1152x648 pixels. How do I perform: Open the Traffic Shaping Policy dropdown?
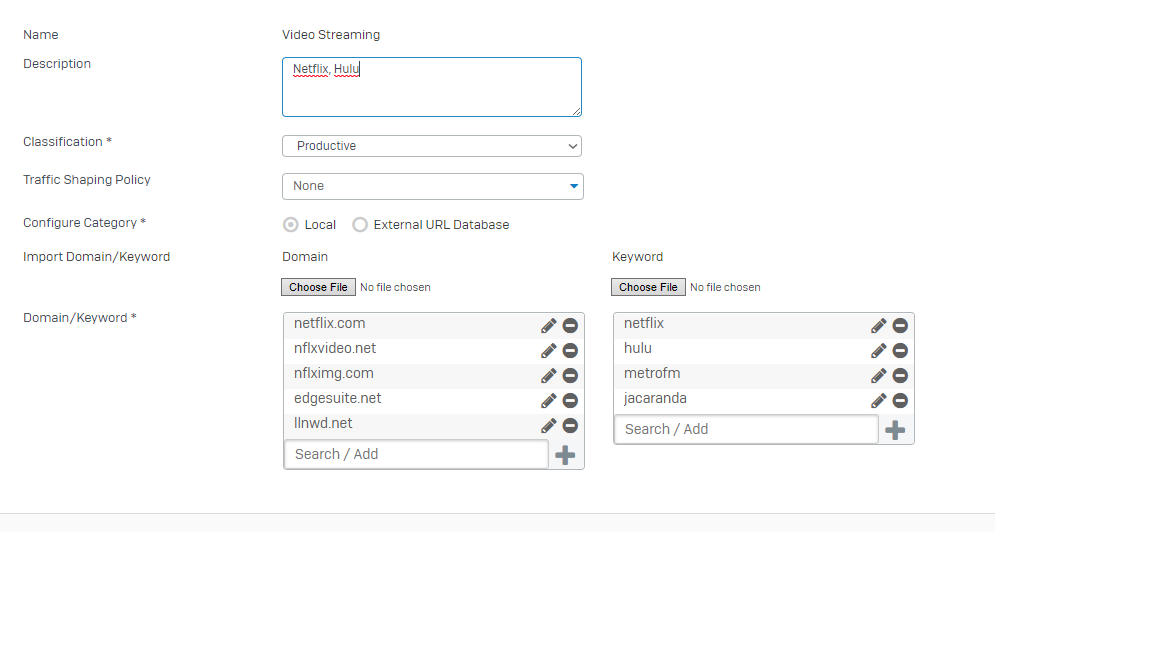point(433,186)
